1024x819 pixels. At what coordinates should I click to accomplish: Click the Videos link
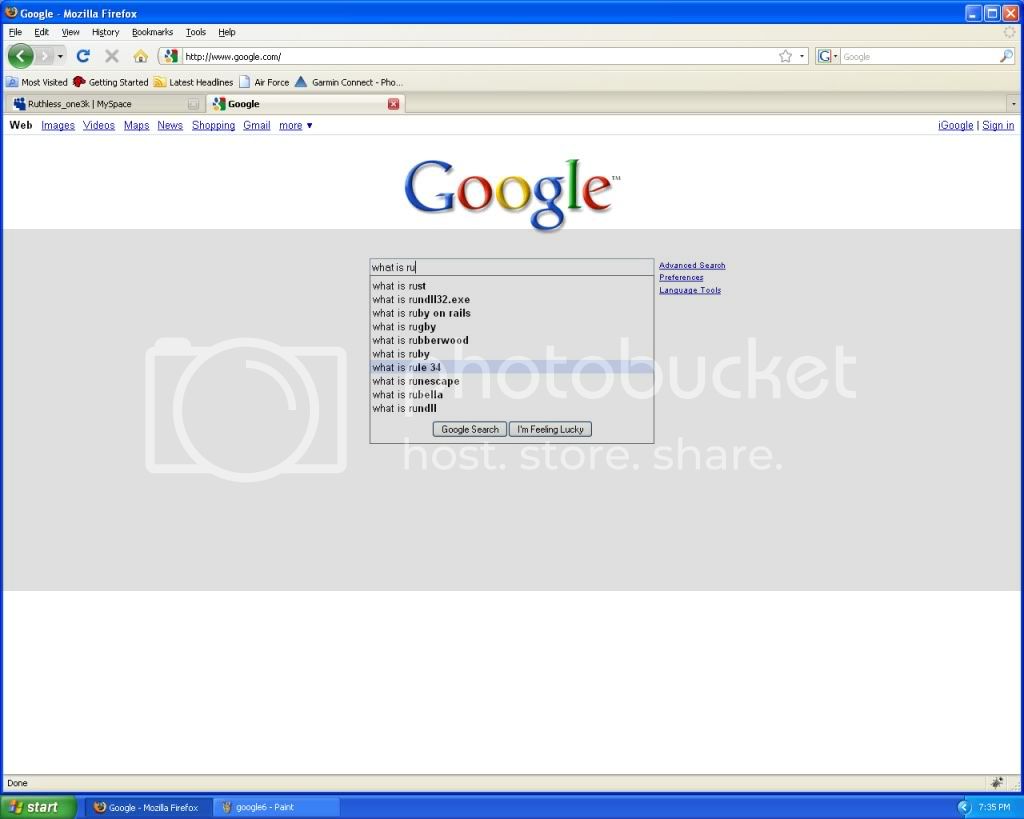99,125
